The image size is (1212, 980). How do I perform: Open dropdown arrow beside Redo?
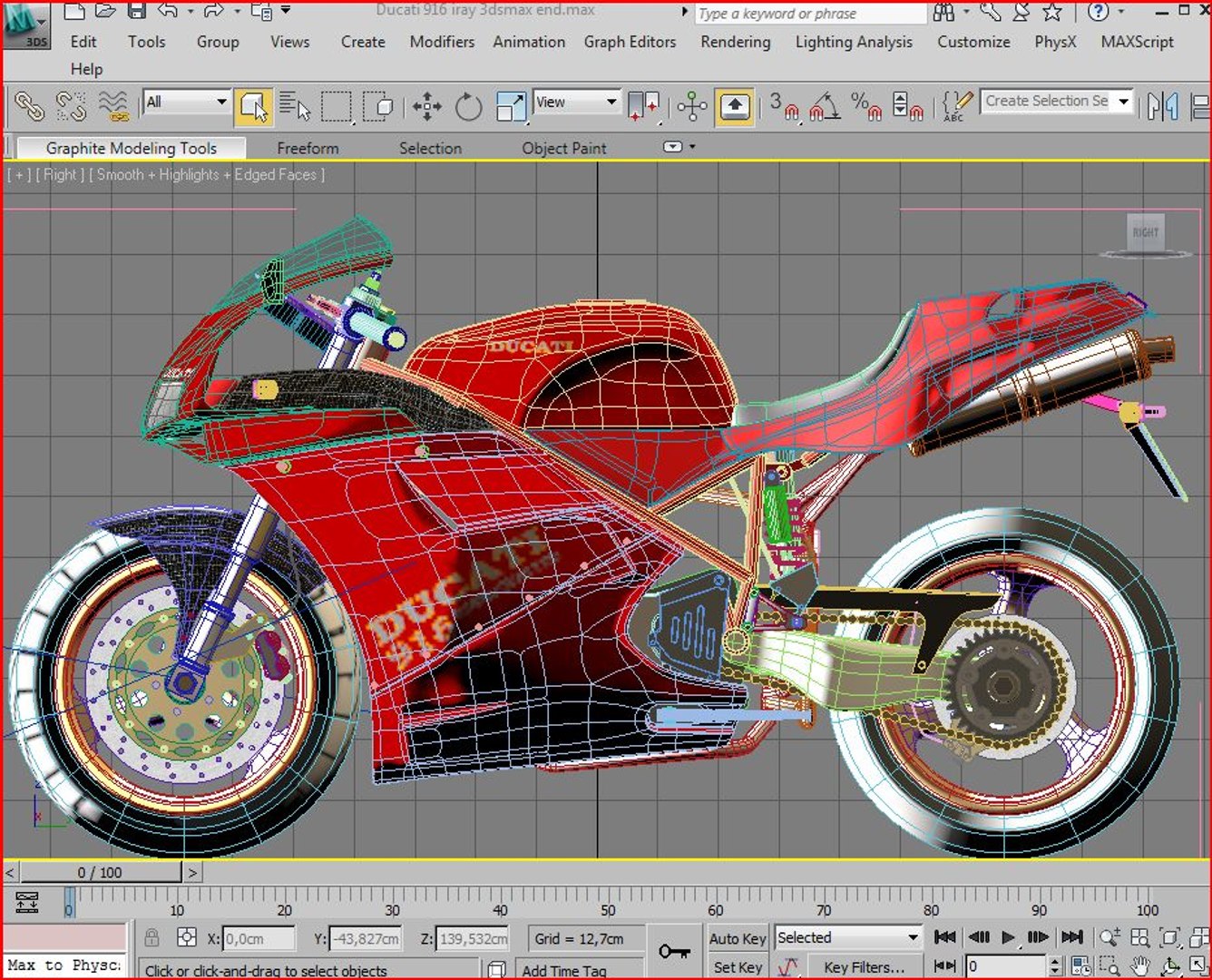pos(237,12)
